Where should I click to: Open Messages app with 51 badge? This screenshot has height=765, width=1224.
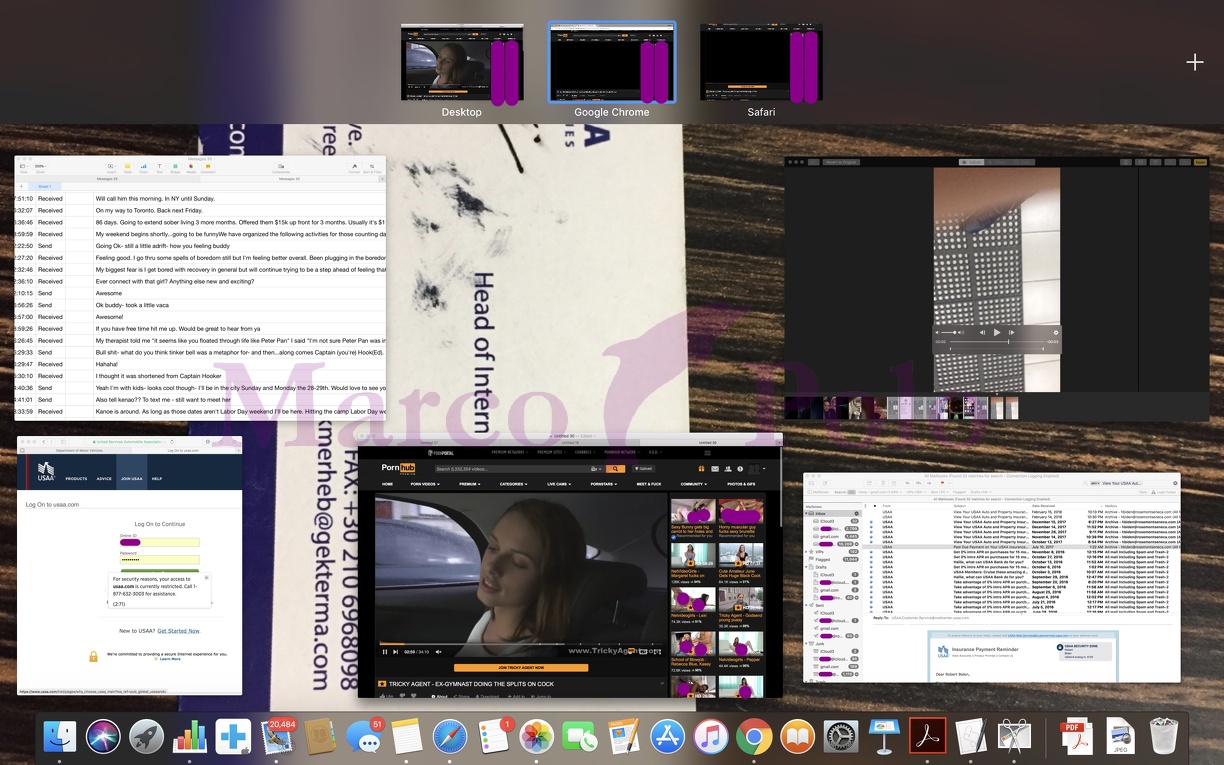(364, 738)
